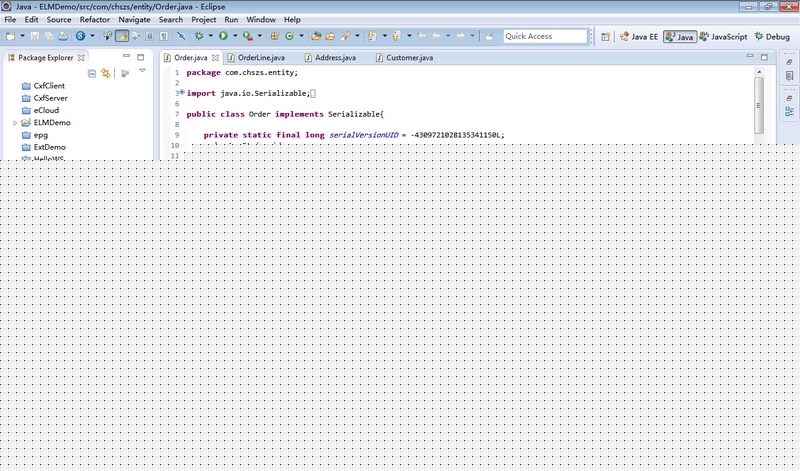
Task: Switch to the Debug perspective
Action: click(x=772, y=37)
